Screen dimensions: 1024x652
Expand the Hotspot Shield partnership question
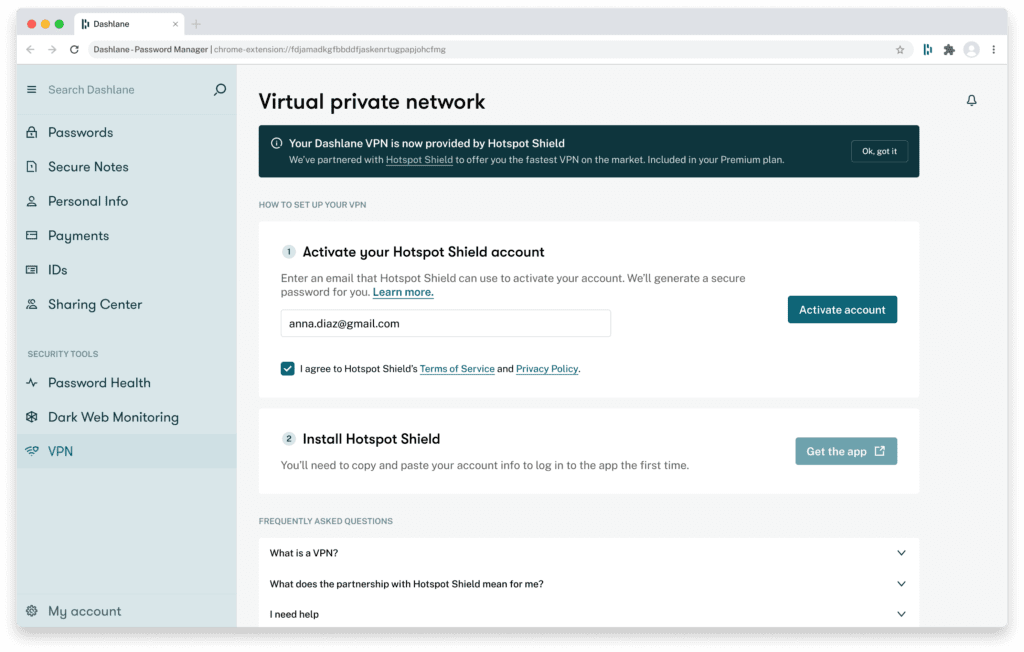pyautogui.click(x=900, y=584)
